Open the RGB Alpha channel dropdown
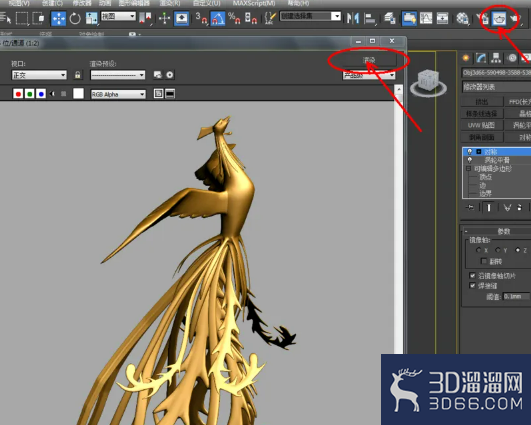Screen dimensions: 531x425 pyautogui.click(x=118, y=94)
